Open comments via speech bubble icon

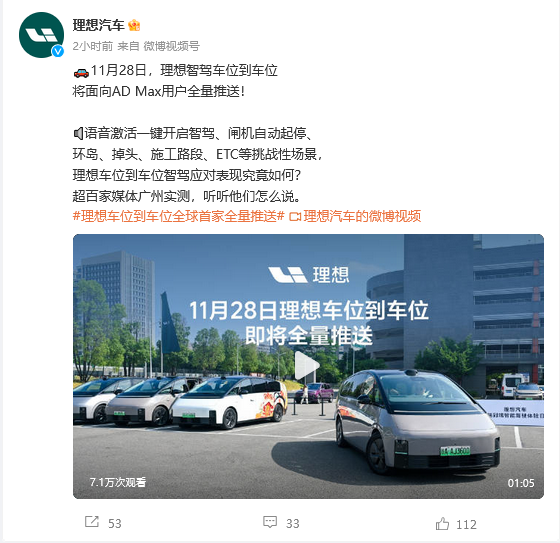pyautogui.click(x=270, y=522)
